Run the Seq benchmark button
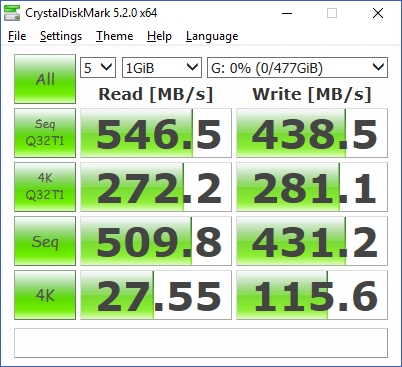 (45, 241)
